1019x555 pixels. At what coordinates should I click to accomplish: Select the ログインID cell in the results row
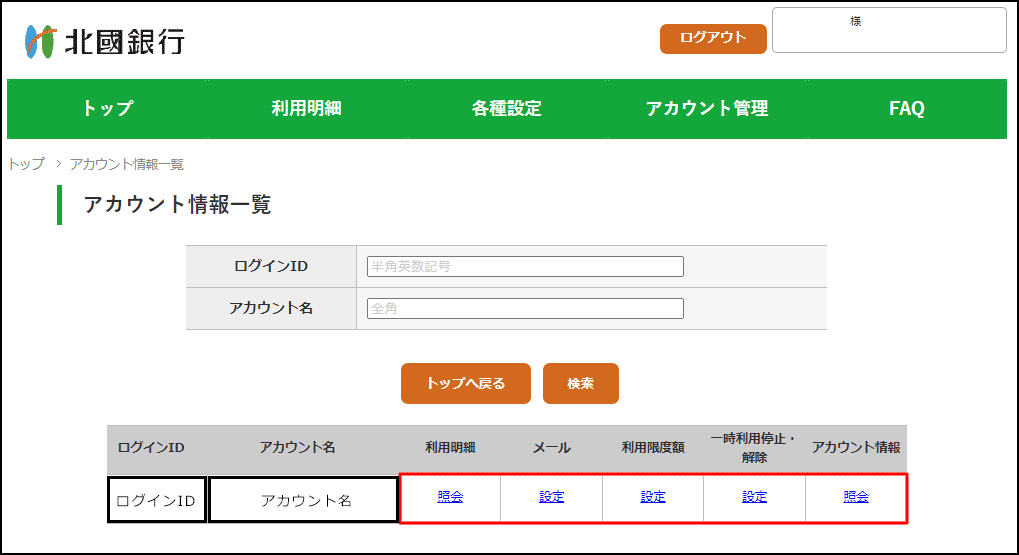point(157,500)
